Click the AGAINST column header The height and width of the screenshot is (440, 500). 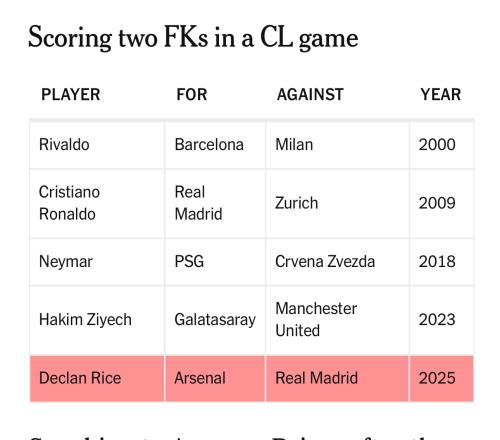pos(310,94)
